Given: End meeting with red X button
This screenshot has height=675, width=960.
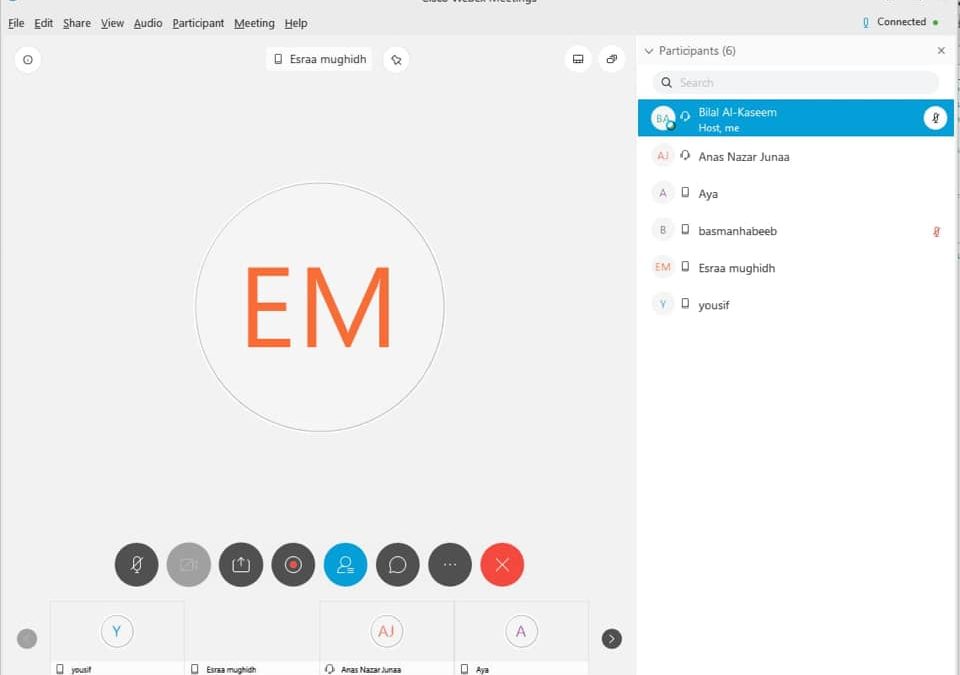Looking at the screenshot, I should (x=502, y=565).
